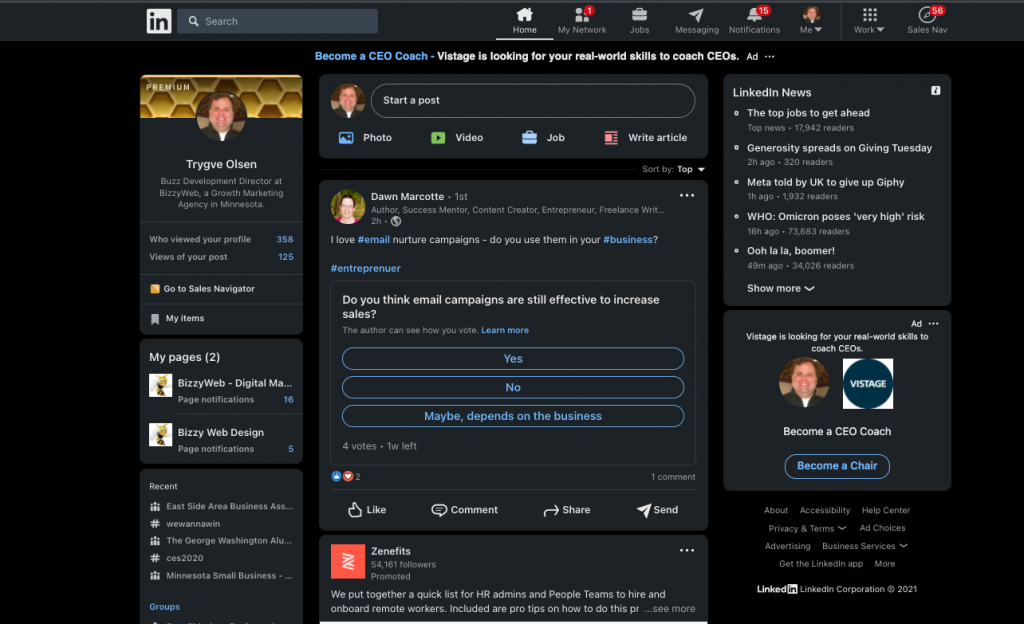Open My items bookmark icon

155,319
